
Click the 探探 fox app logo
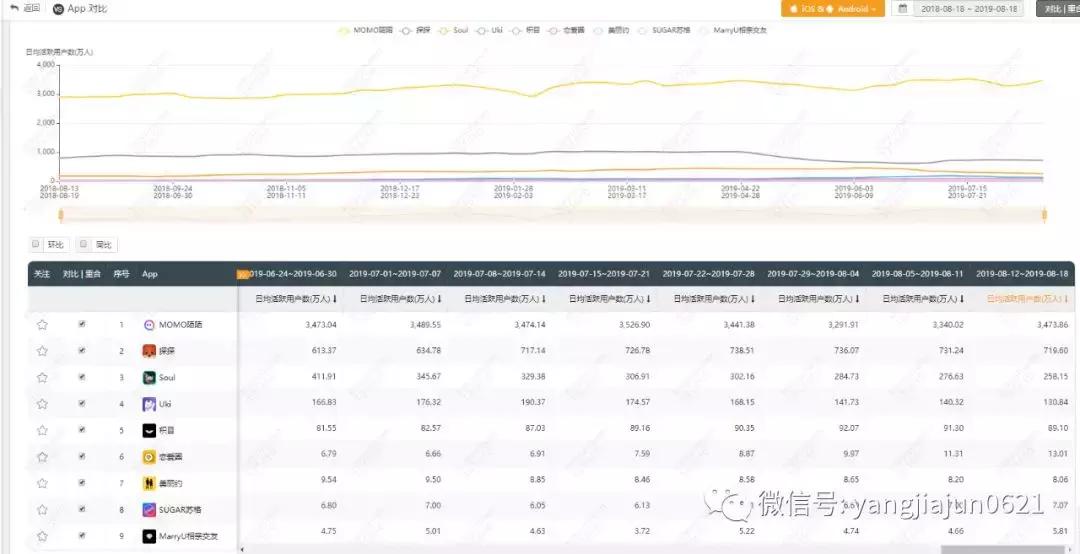(149, 351)
